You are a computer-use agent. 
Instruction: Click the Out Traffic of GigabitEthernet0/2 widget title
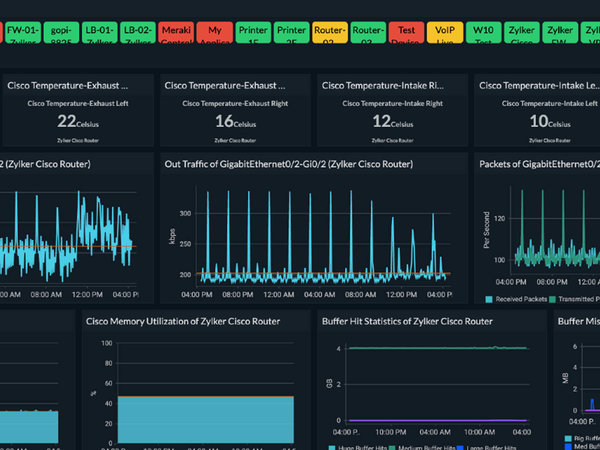coord(289,164)
